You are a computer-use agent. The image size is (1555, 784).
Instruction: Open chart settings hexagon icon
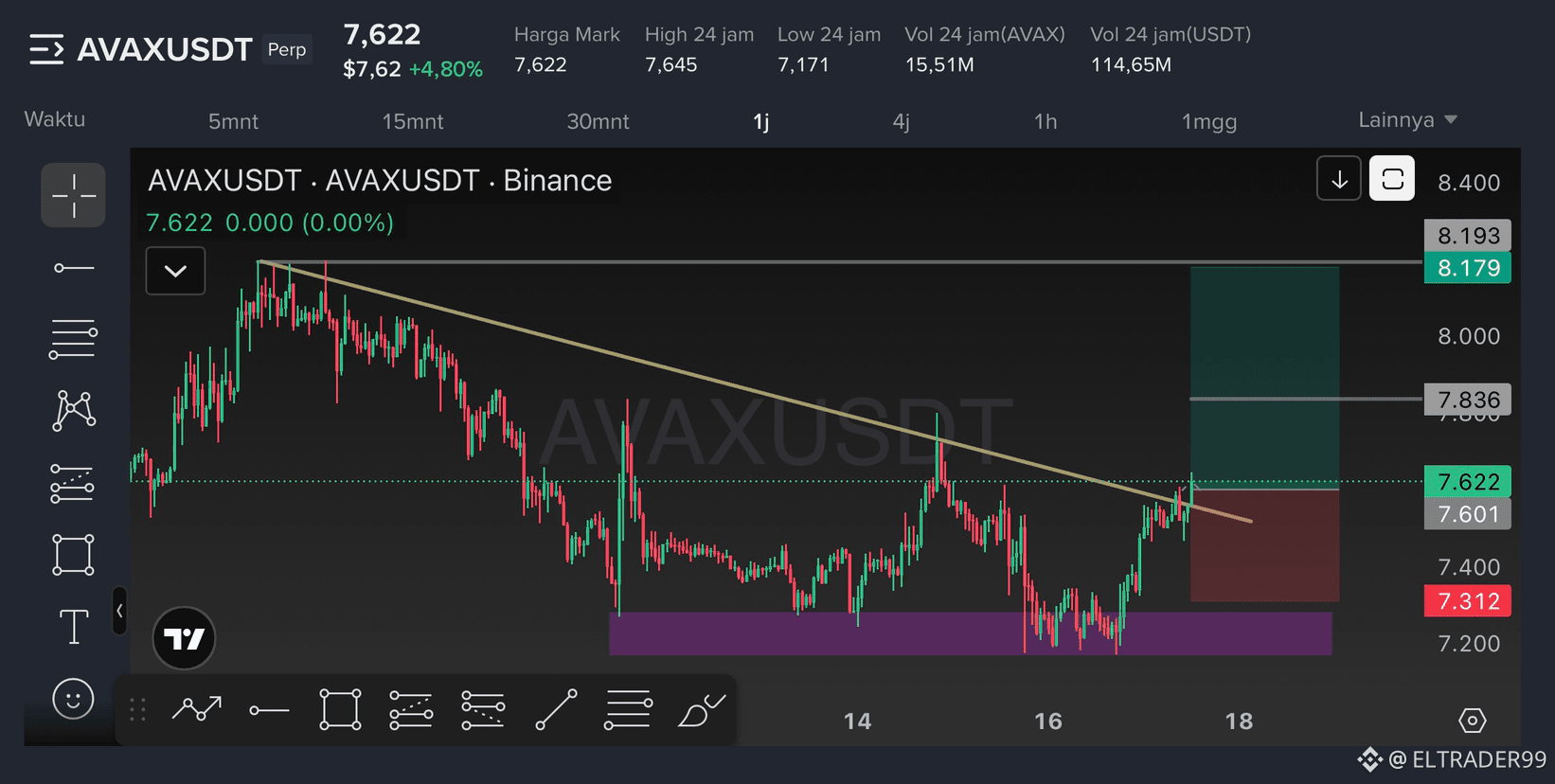1472,721
